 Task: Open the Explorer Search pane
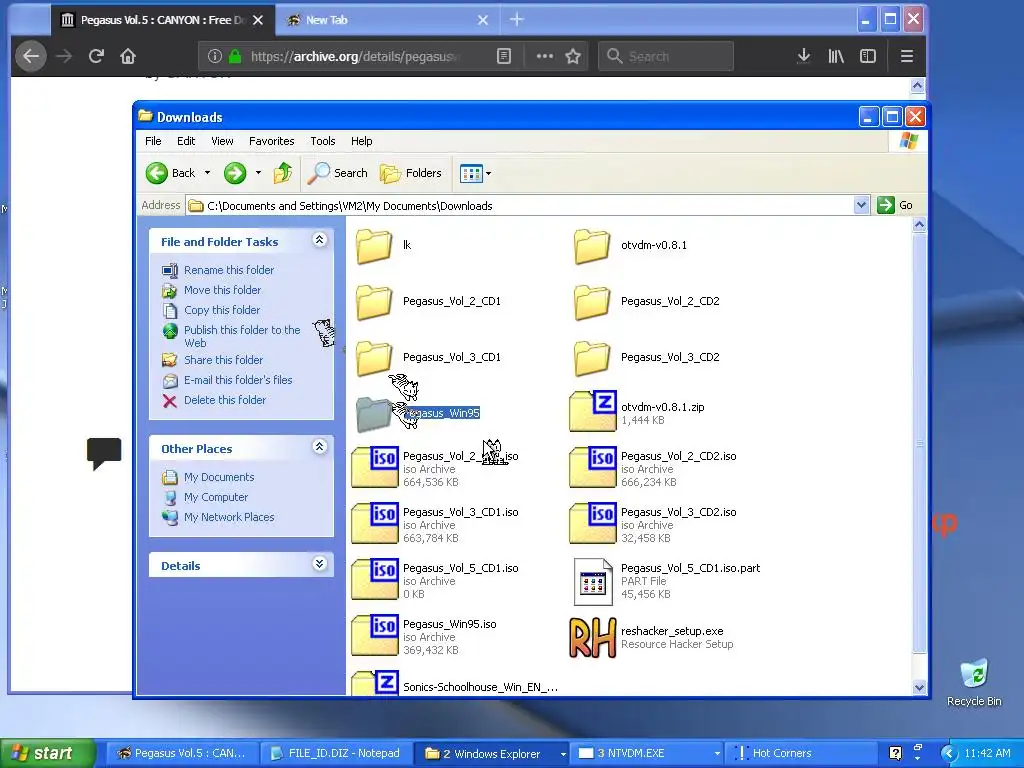point(338,173)
